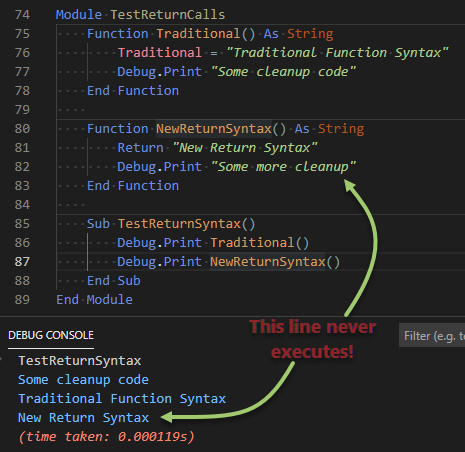
Task: Focus the Filter input field
Action: (x=432, y=335)
